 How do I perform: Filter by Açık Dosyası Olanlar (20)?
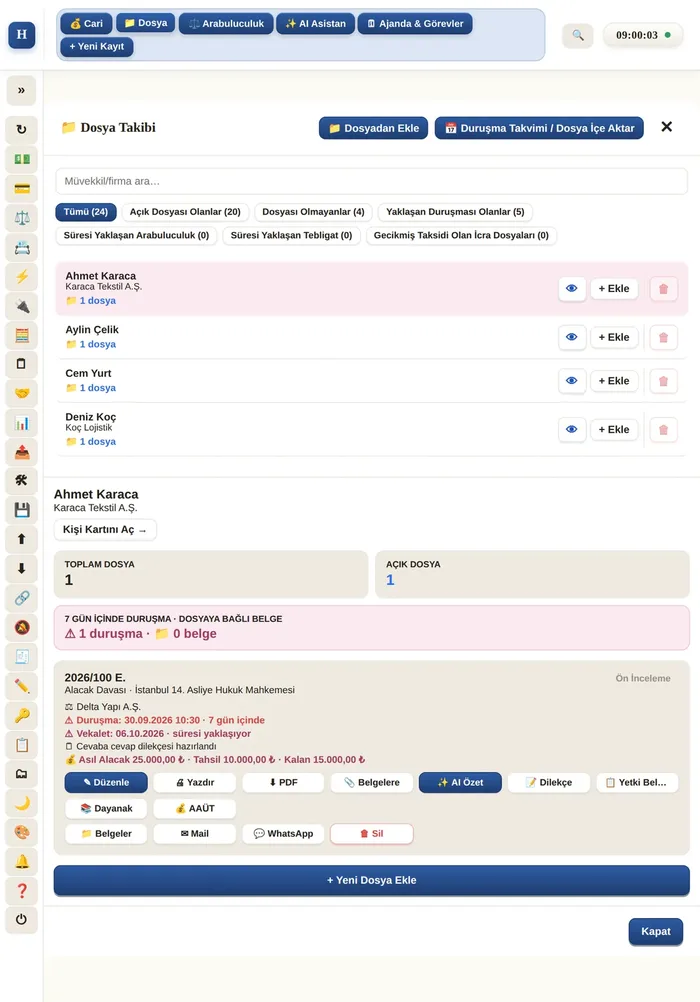coord(185,212)
